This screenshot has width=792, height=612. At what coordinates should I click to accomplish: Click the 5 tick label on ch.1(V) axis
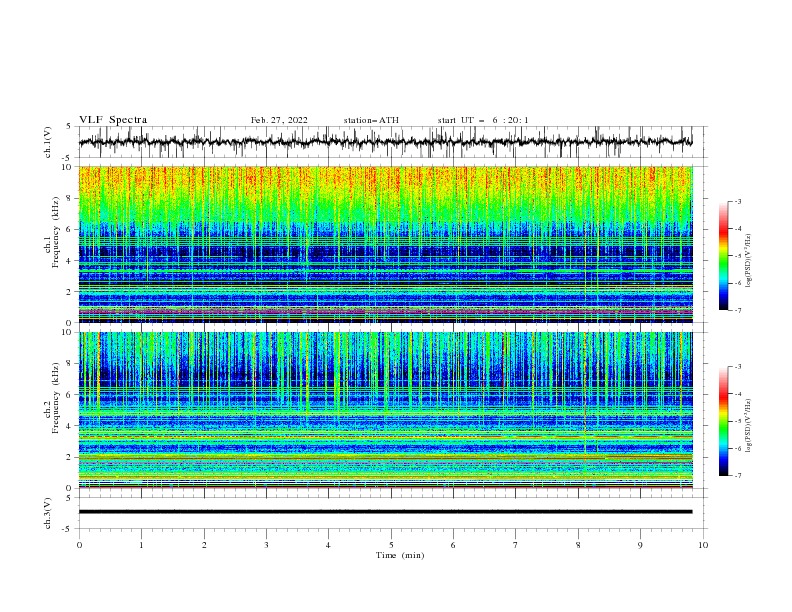70,127
